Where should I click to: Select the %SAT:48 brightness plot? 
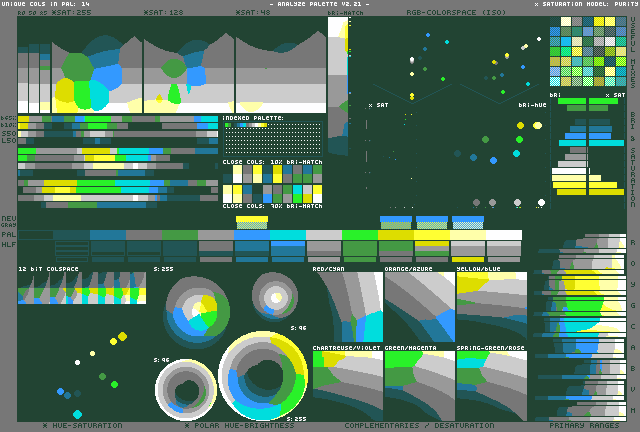[x=280, y=65]
